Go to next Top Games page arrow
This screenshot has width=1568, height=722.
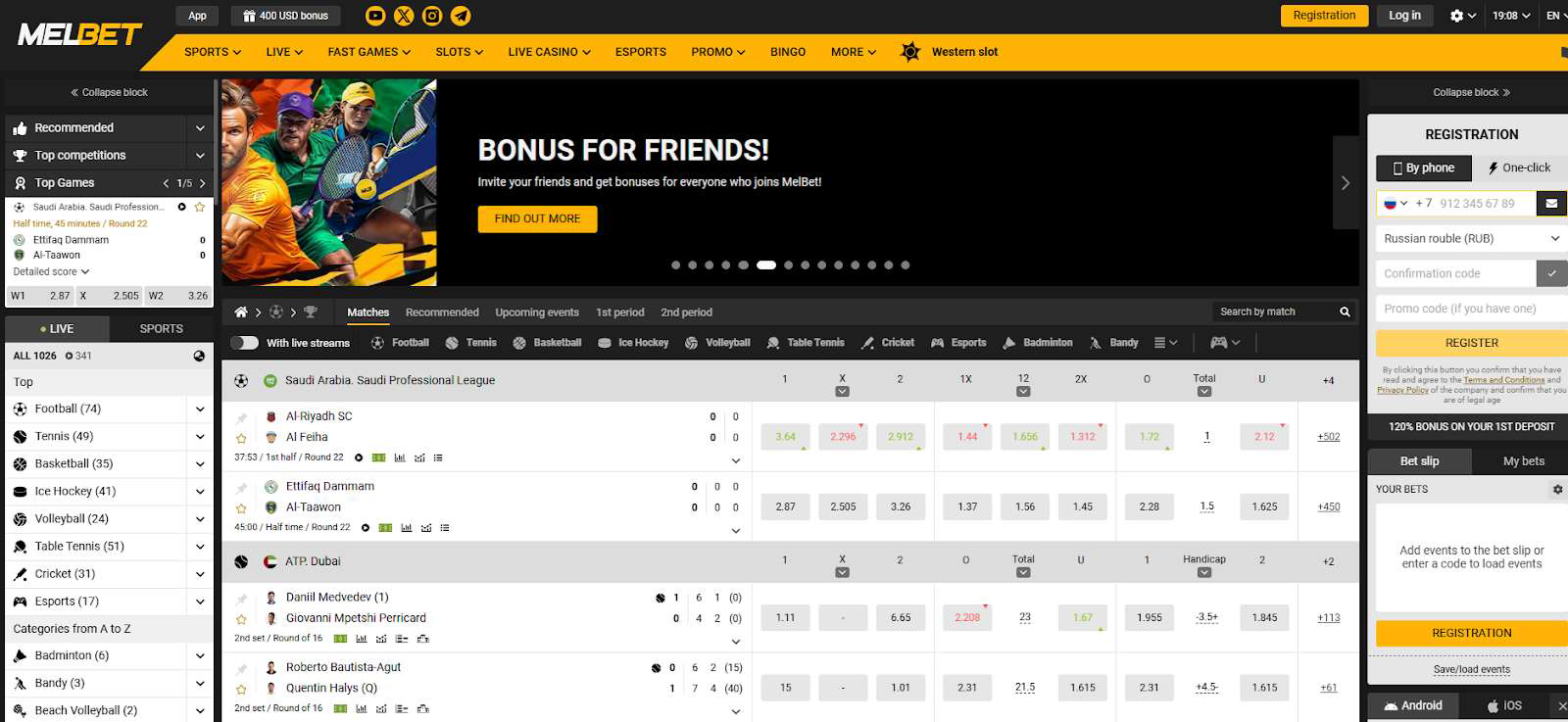coord(203,183)
